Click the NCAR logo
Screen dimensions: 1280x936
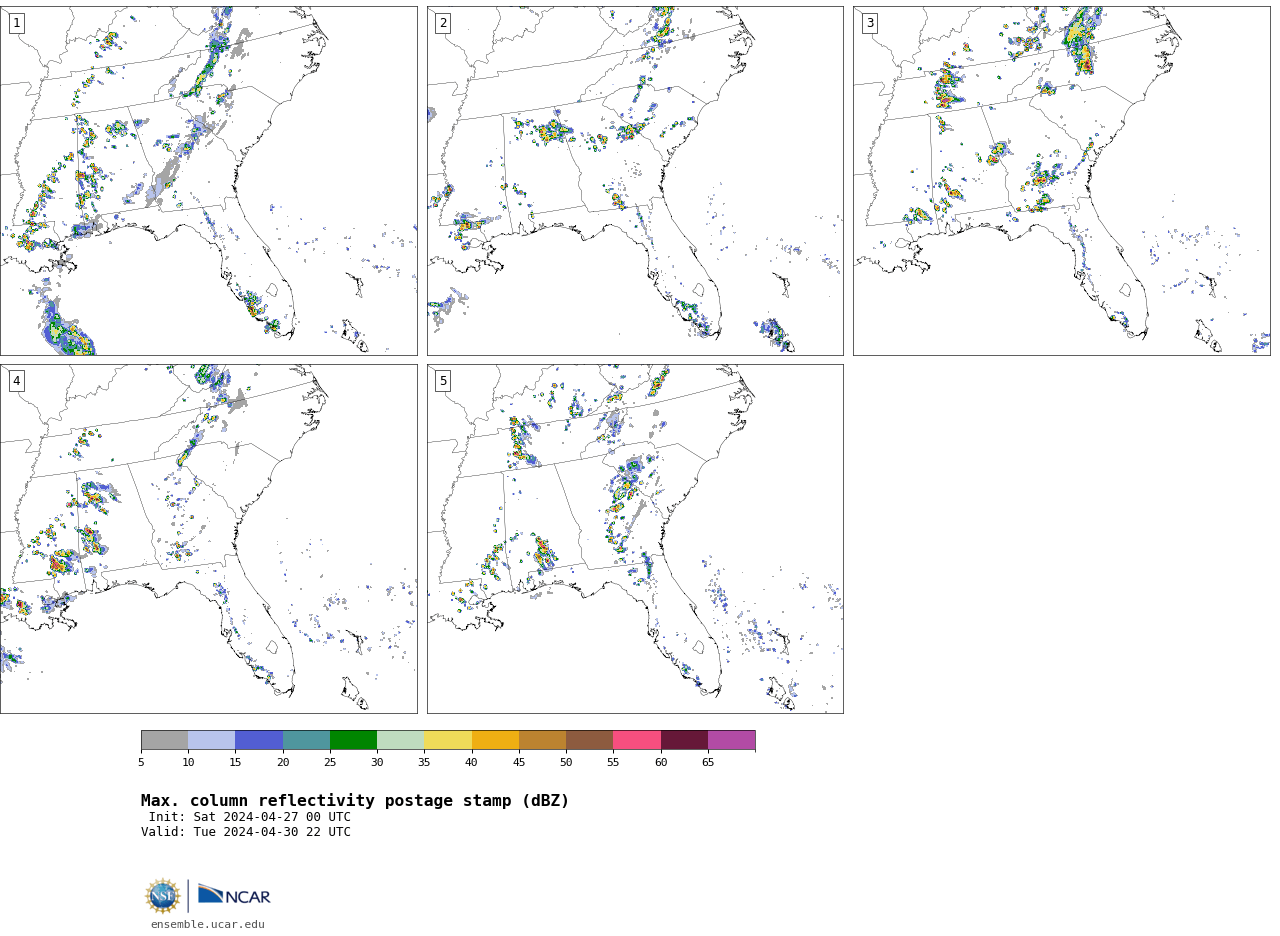[234, 896]
